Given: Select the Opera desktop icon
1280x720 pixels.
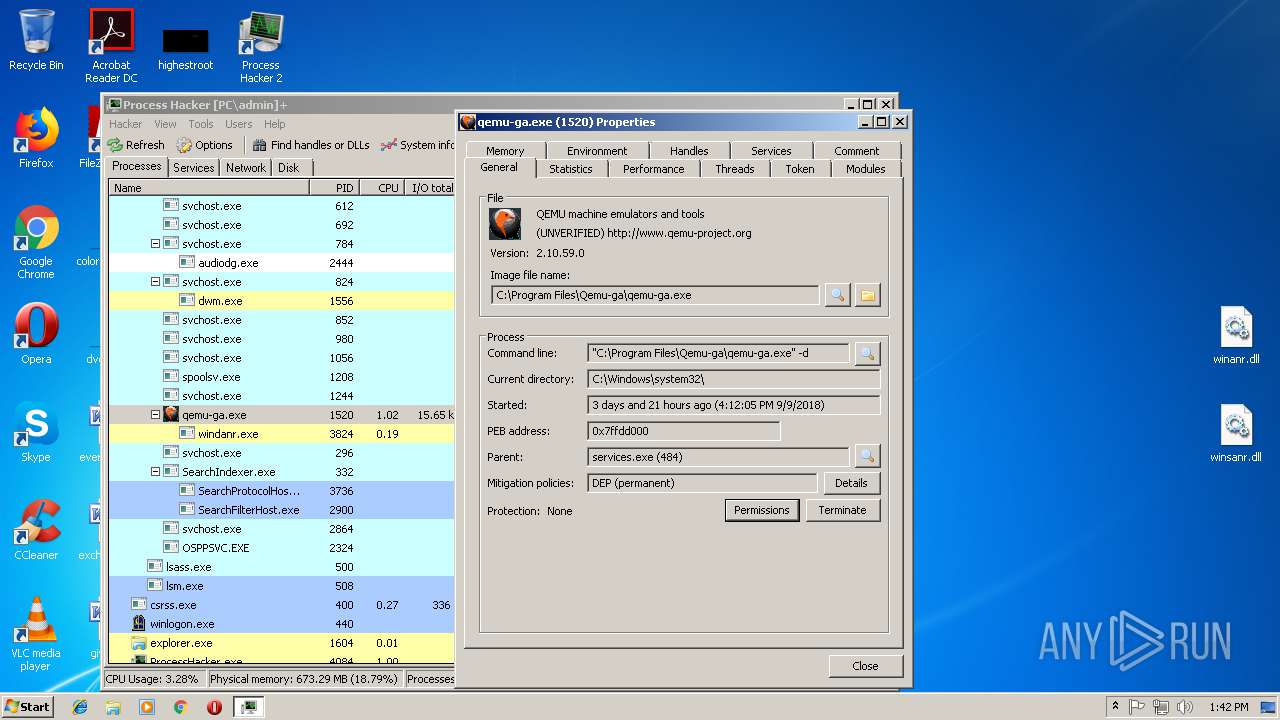Looking at the screenshot, I should point(36,334).
